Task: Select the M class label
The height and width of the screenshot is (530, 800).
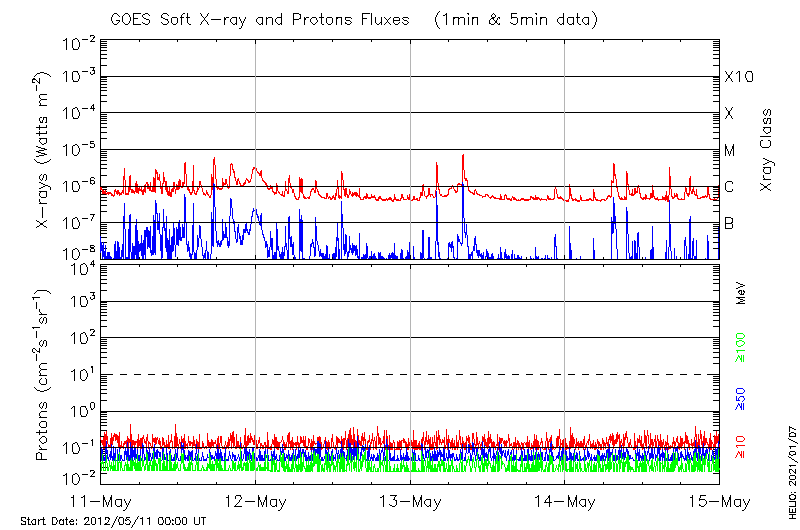Action: (x=730, y=150)
